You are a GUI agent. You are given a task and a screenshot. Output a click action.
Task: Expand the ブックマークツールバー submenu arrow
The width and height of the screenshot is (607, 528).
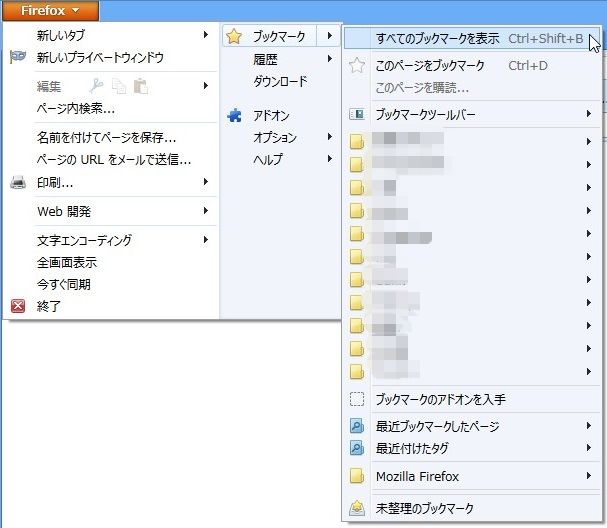(x=589, y=113)
